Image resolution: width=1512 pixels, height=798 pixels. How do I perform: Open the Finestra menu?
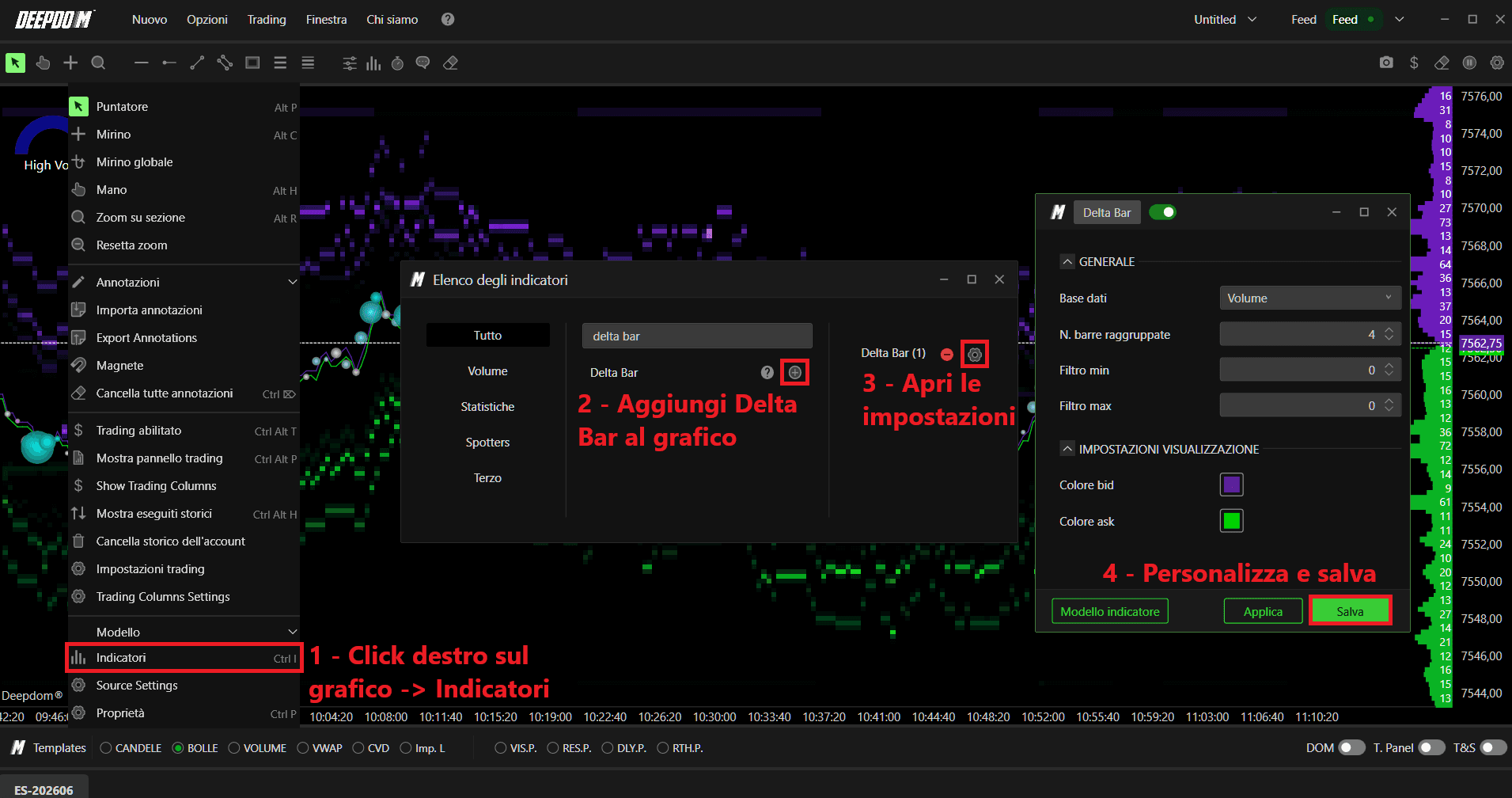tap(327, 19)
